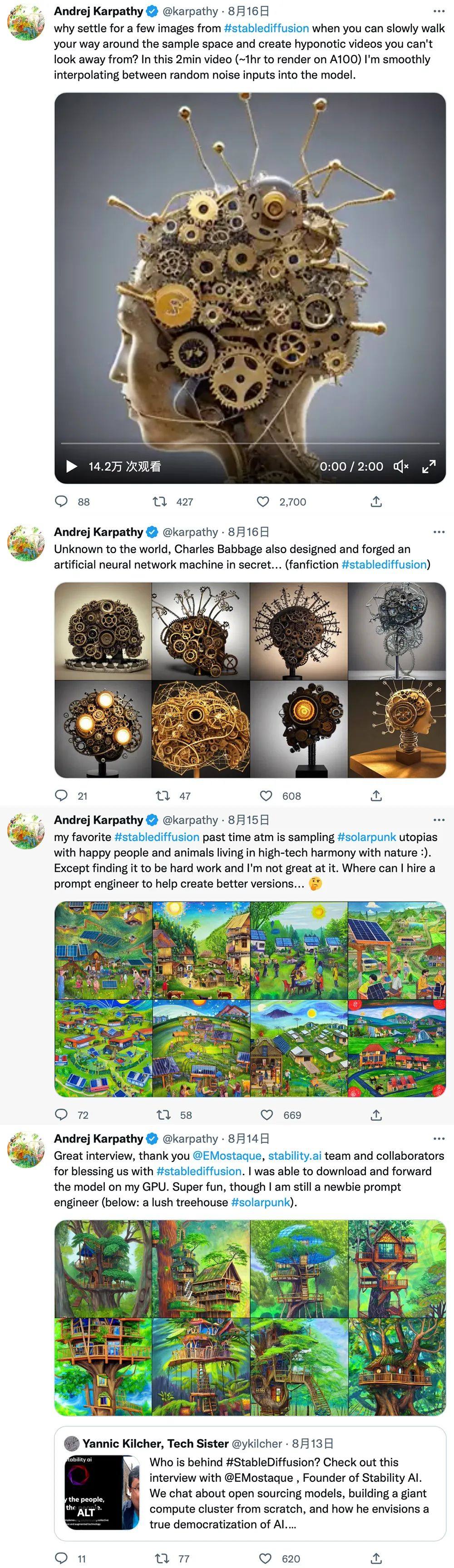Like the Charles Babbage tweet
454x1568 pixels.
266,796
